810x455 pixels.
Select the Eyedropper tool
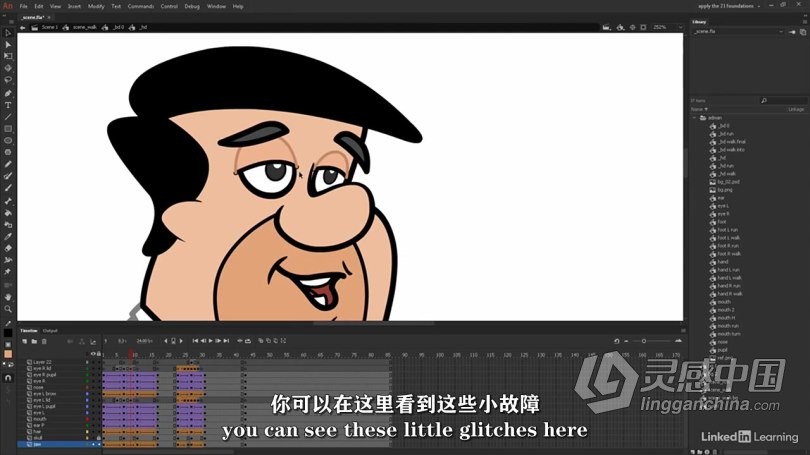[x=8, y=237]
